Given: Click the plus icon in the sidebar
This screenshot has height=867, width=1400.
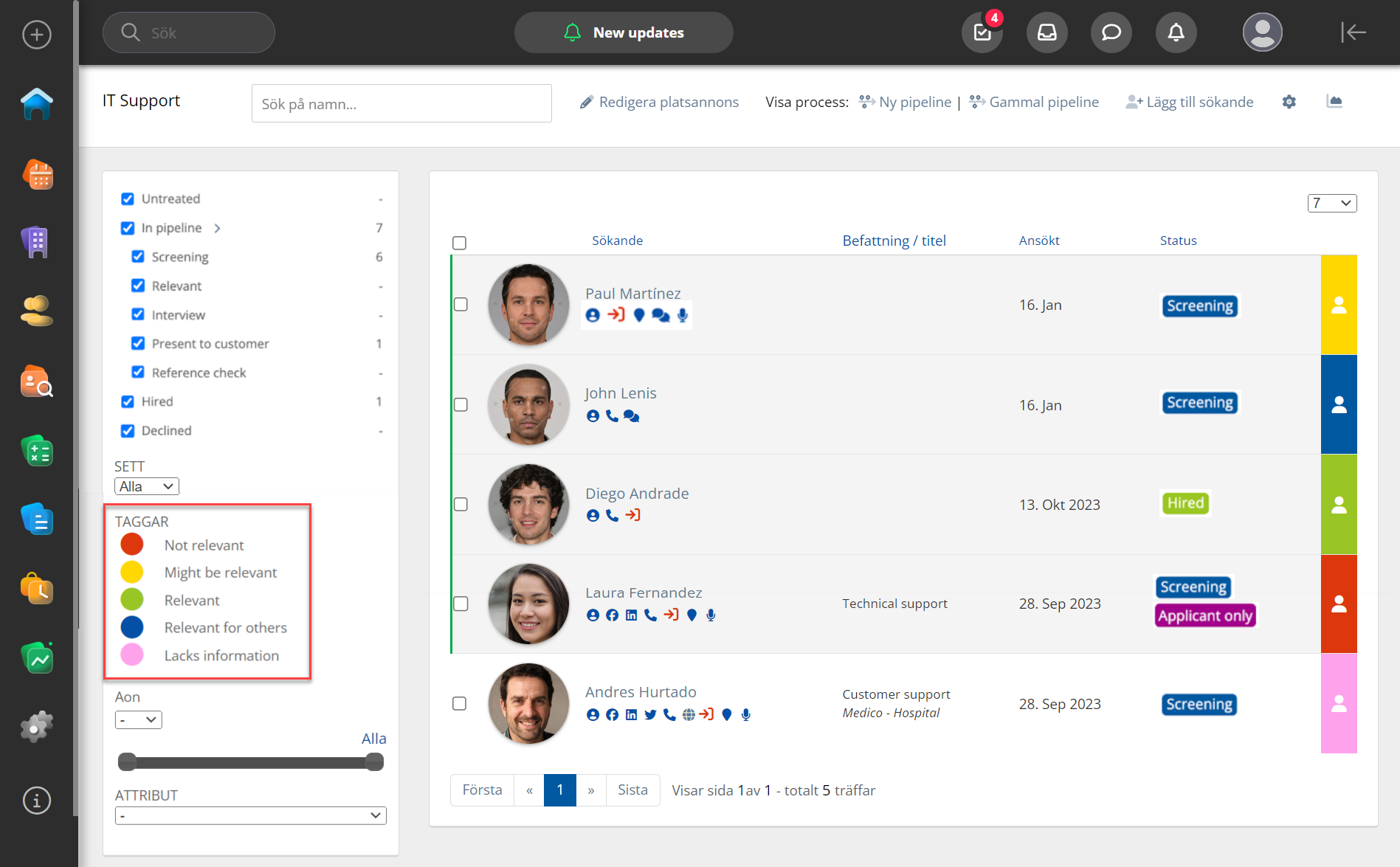Looking at the screenshot, I should point(37,35).
